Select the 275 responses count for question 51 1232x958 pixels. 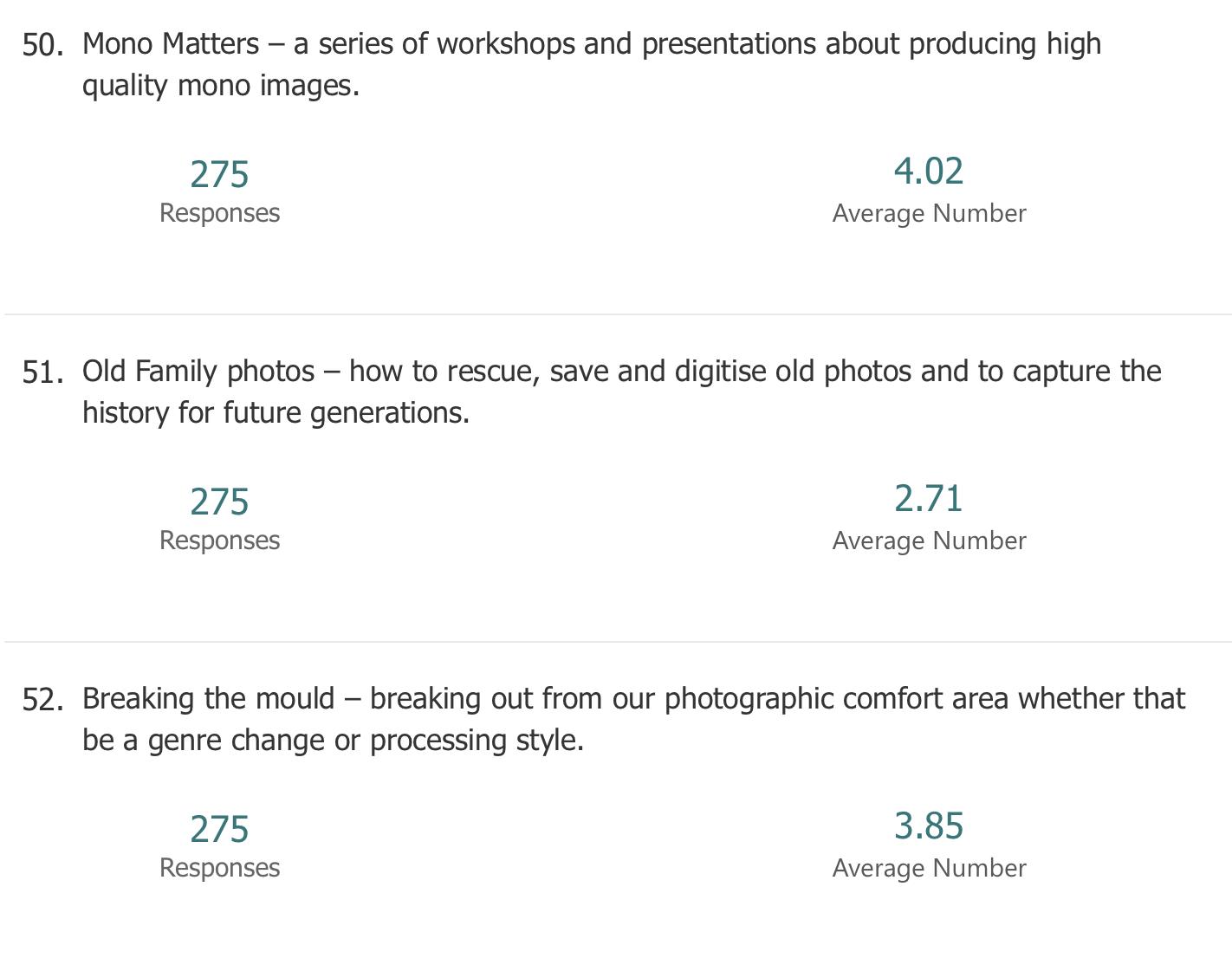pos(219,502)
